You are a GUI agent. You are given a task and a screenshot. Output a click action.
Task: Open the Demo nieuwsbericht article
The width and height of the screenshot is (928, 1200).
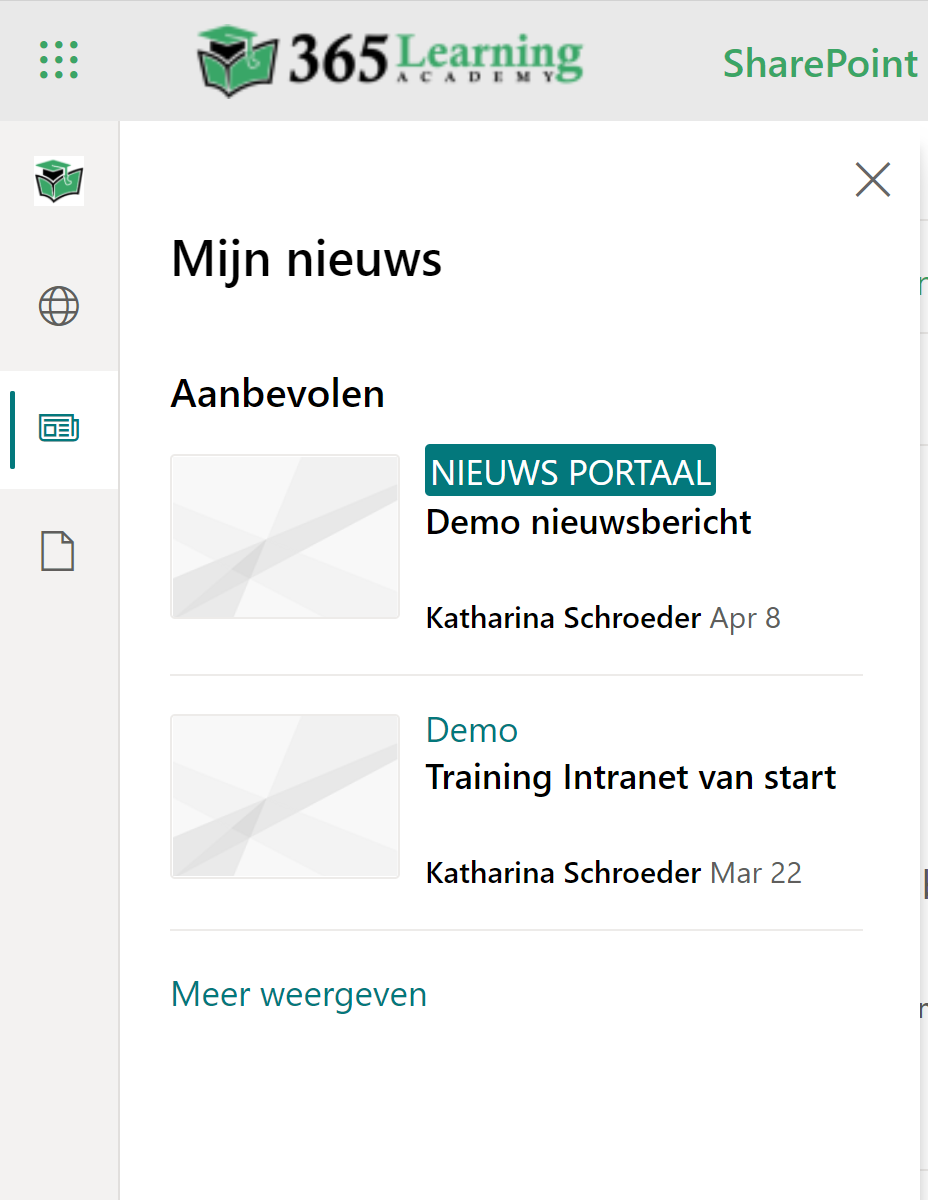point(588,522)
